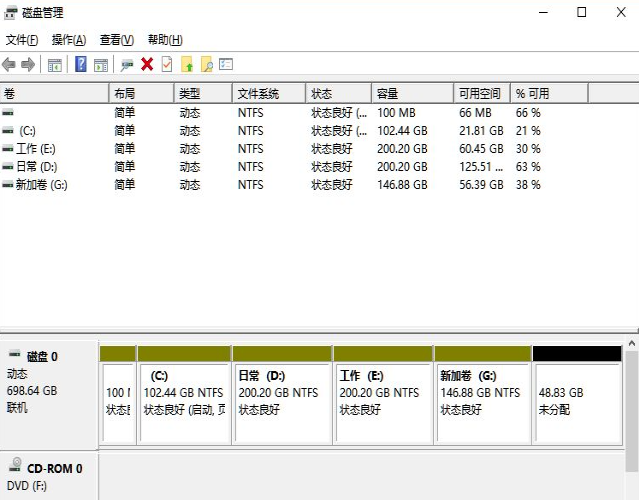Open the 操作(A) menu
This screenshot has height=500, width=639.
pyautogui.click(x=69, y=40)
